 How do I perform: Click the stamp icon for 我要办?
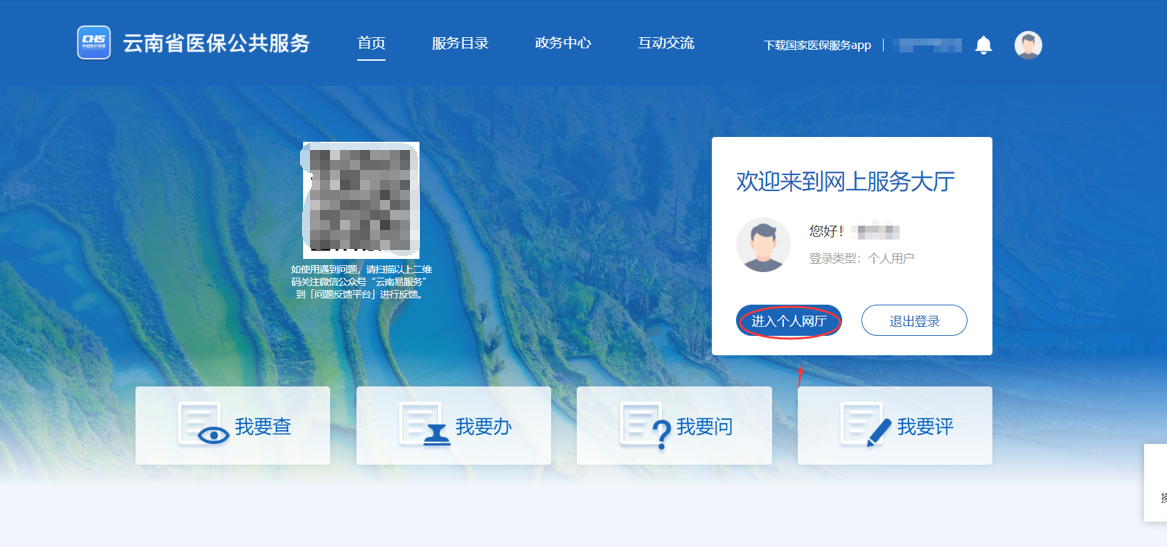click(x=423, y=424)
